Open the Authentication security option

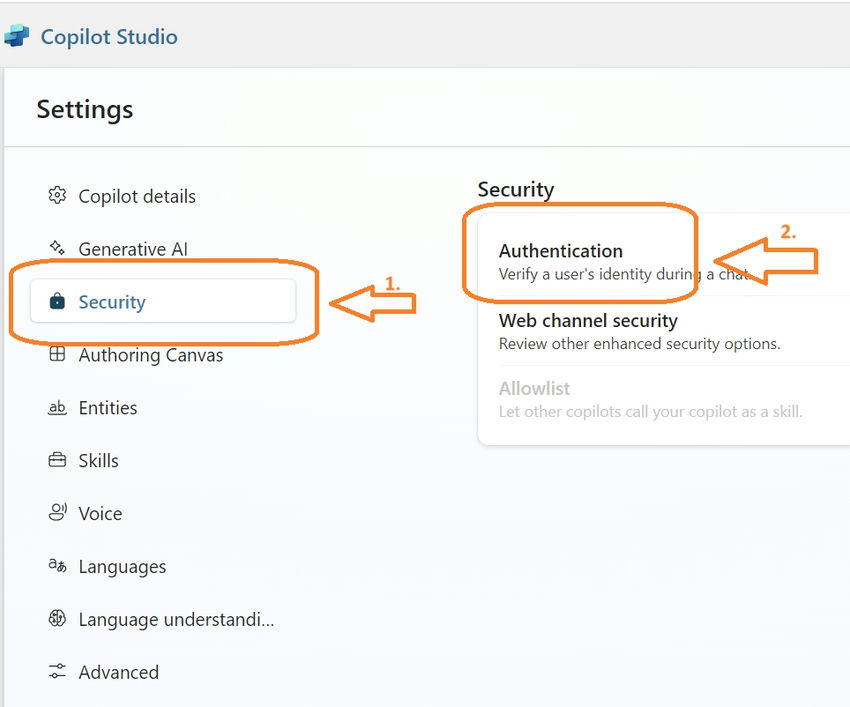pos(561,251)
